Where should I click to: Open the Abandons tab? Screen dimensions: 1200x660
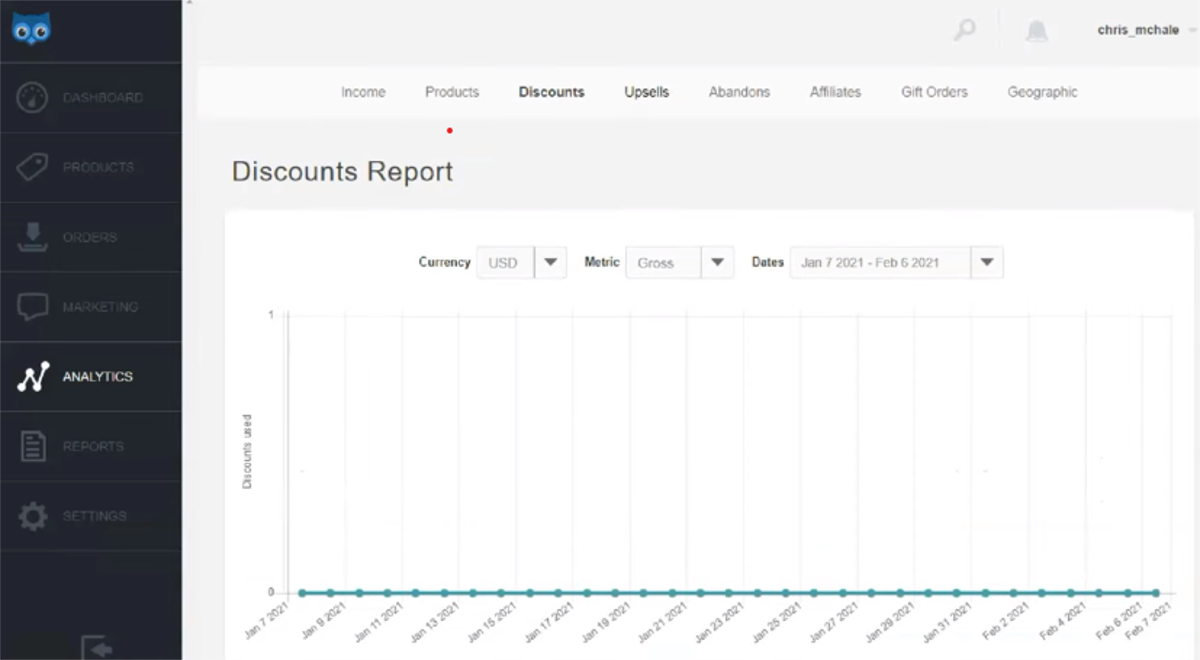pos(740,92)
